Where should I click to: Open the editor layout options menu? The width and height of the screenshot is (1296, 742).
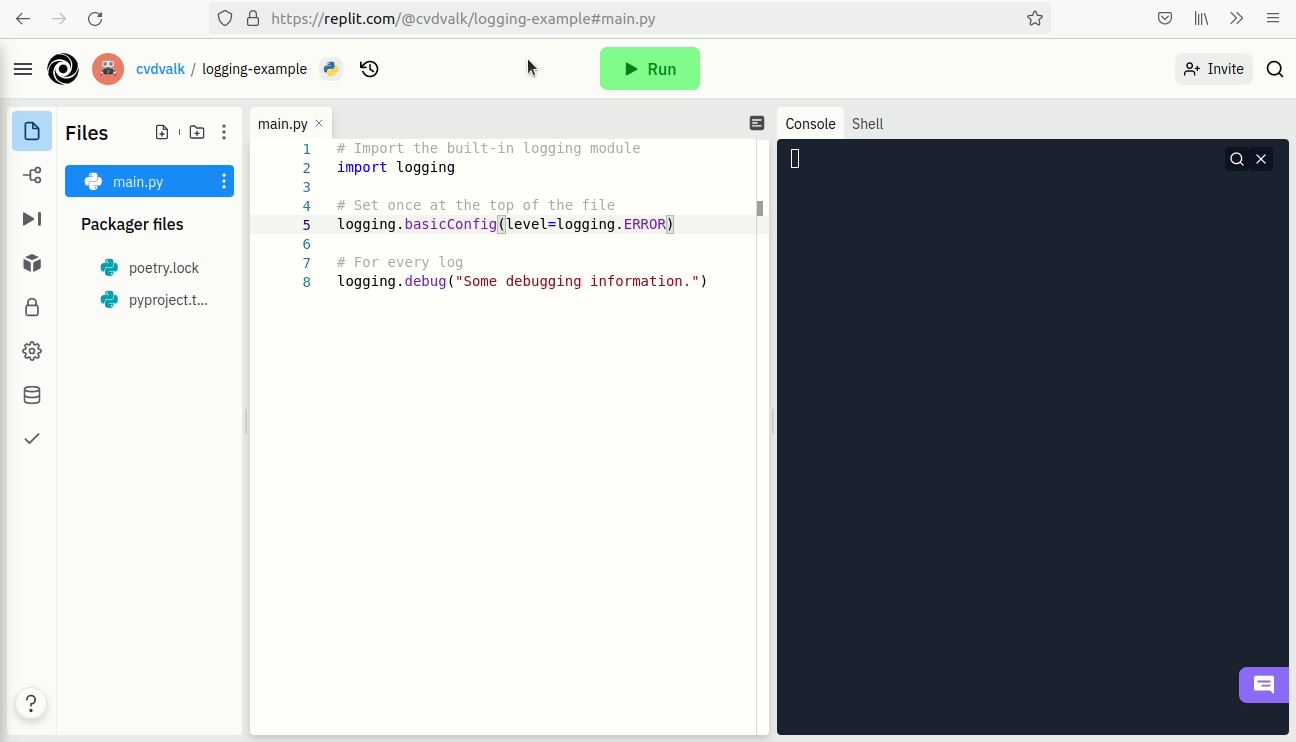coord(756,122)
